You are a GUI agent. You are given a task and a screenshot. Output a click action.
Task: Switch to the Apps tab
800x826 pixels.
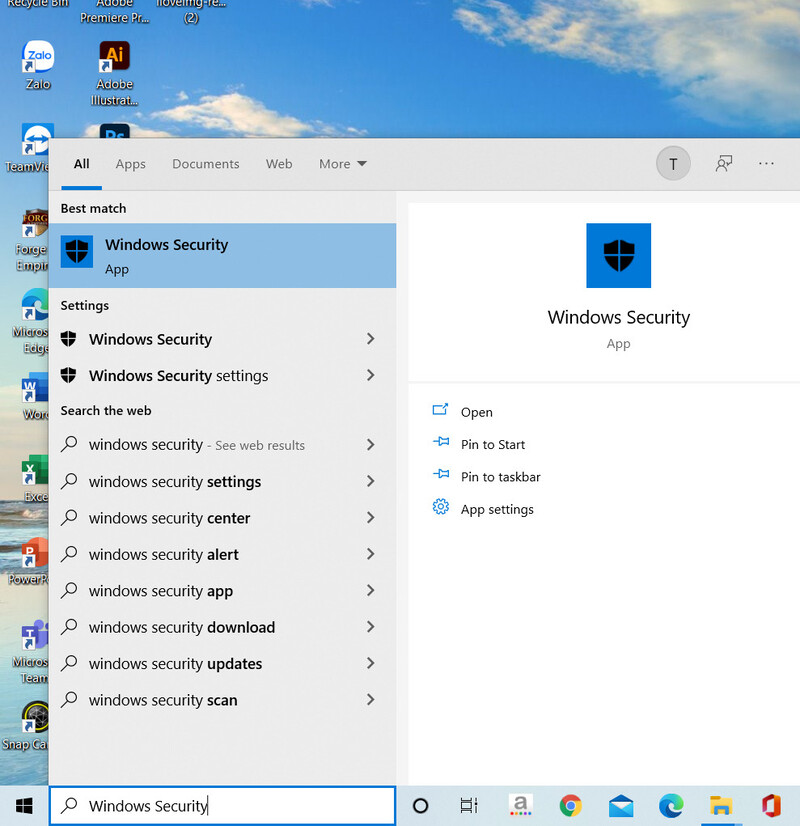point(131,164)
